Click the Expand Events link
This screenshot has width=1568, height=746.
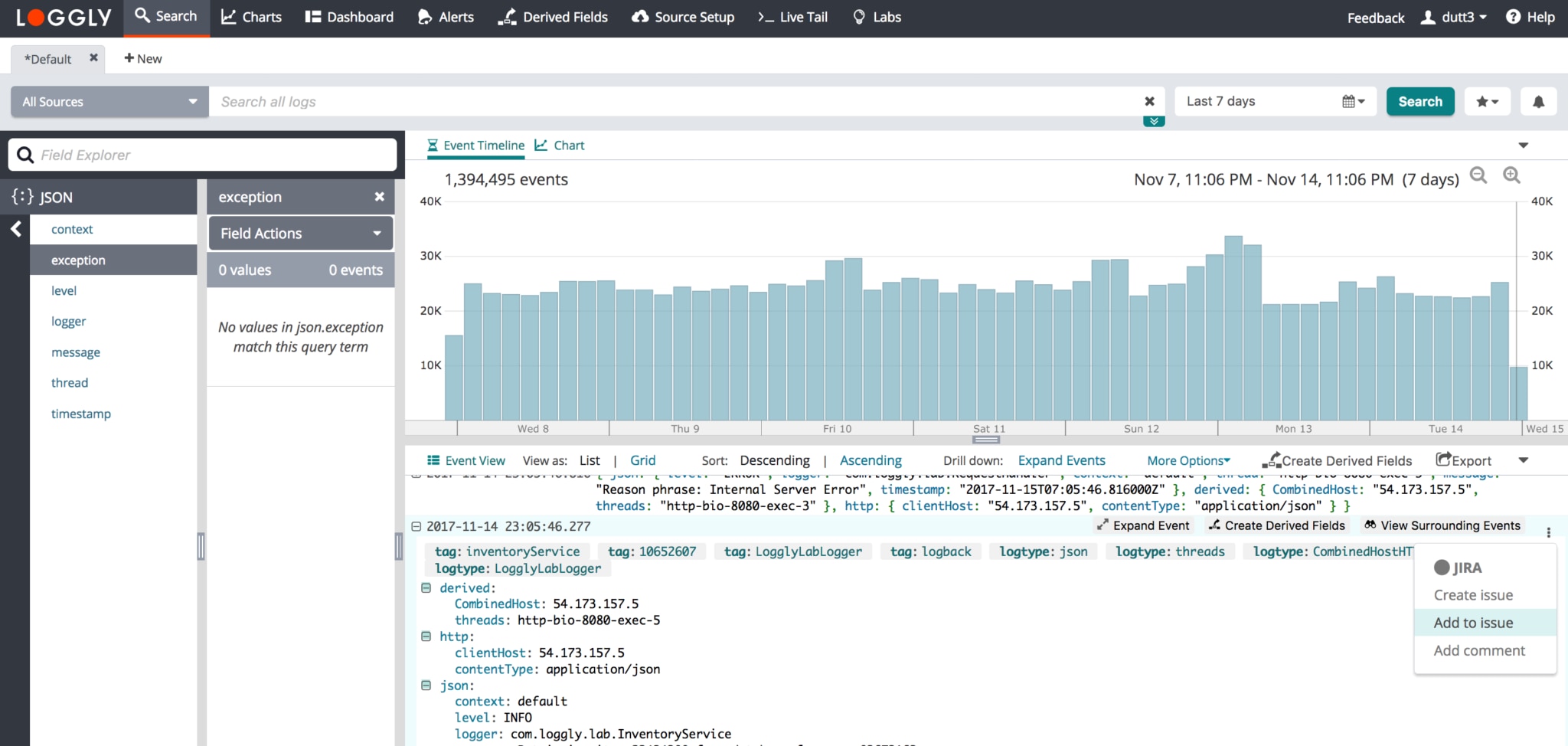(x=1061, y=460)
